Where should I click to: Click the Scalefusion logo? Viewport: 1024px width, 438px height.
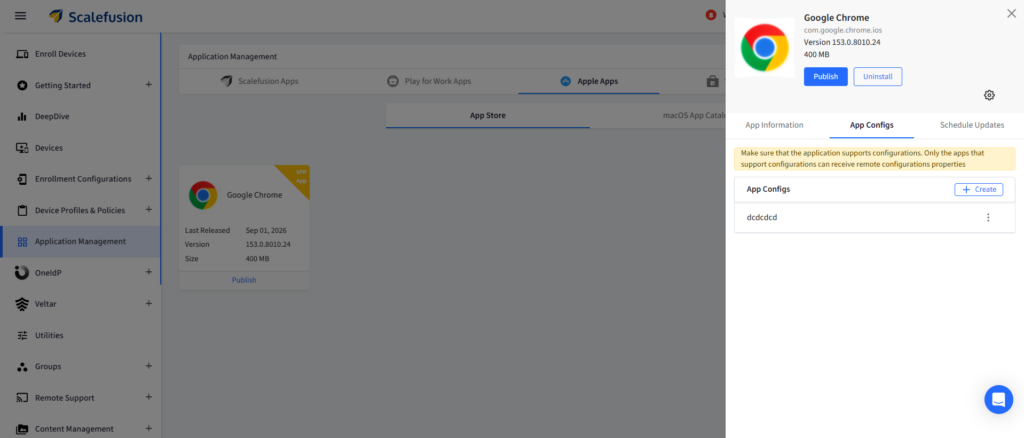click(x=96, y=16)
